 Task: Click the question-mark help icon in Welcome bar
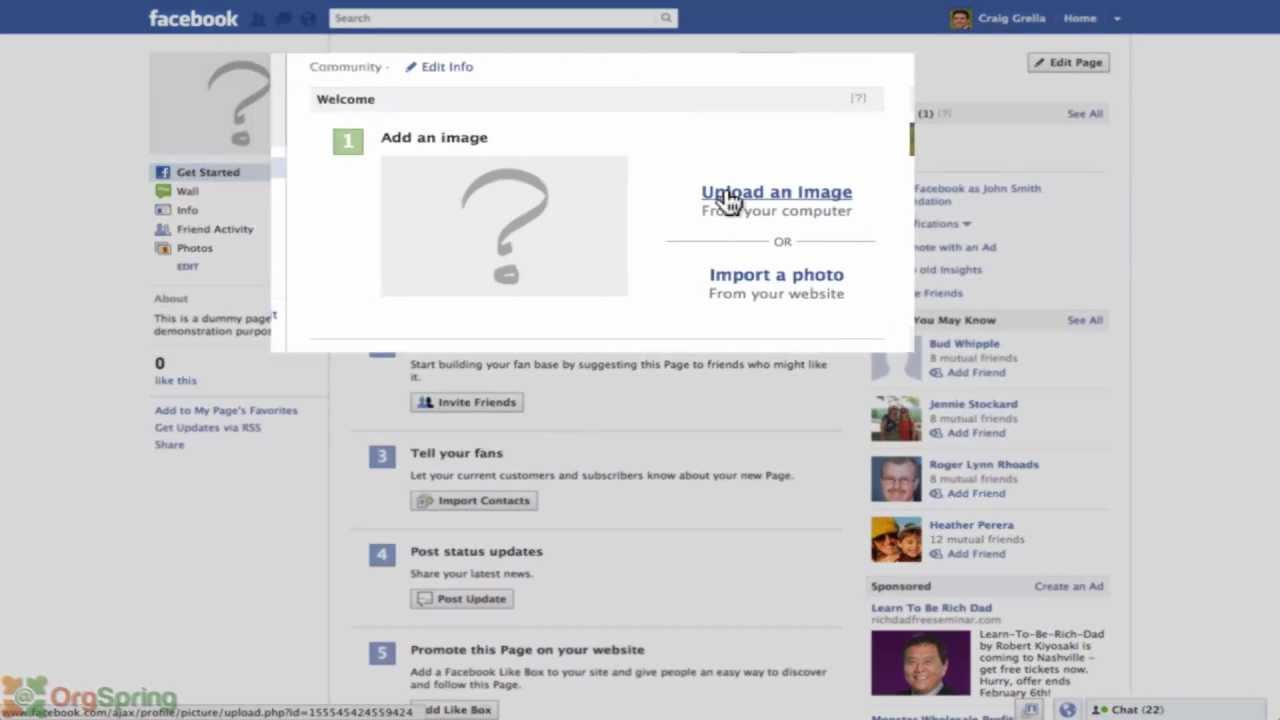pyautogui.click(x=858, y=98)
